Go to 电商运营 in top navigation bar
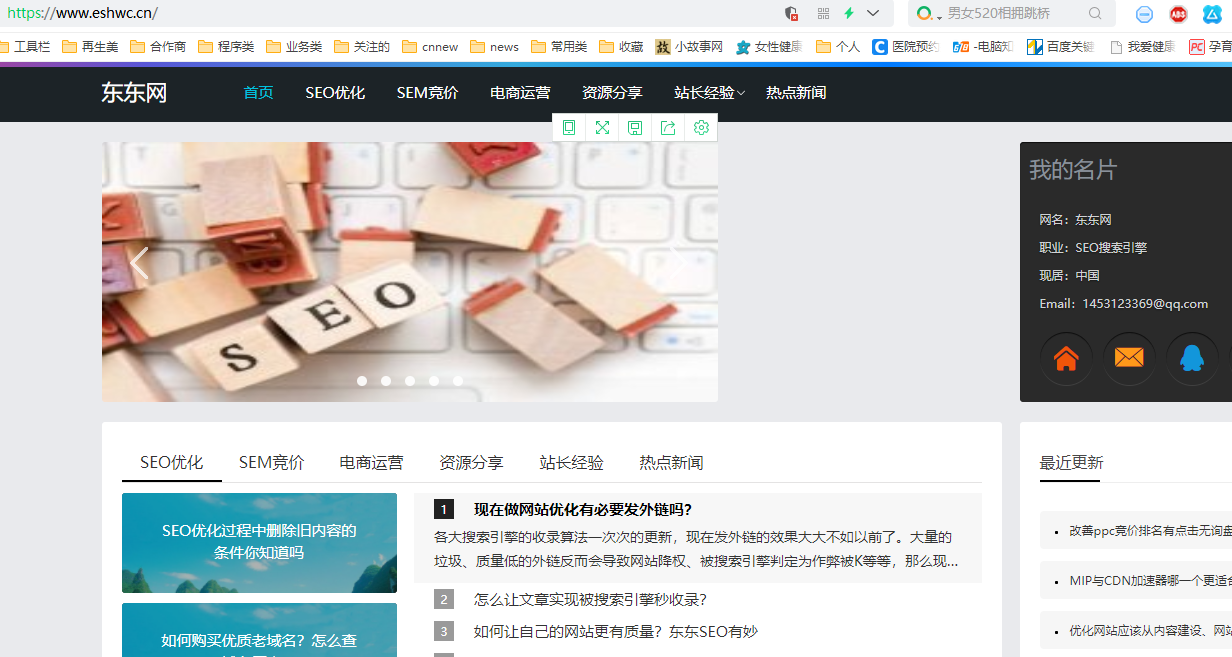Screen dimensions: 1232x657 (x=520, y=93)
